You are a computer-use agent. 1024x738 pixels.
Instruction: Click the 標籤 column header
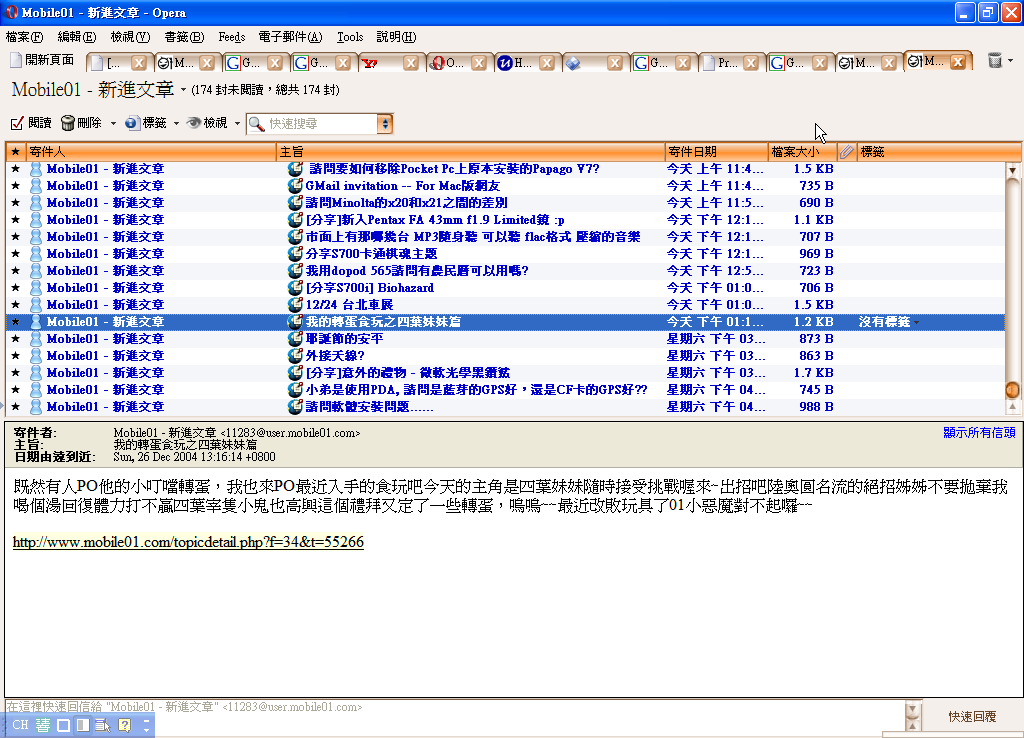[x=938, y=152]
